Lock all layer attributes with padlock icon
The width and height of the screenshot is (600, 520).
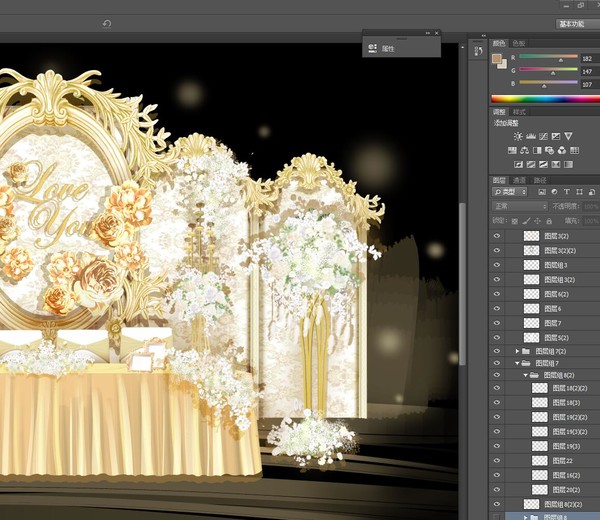(x=549, y=221)
